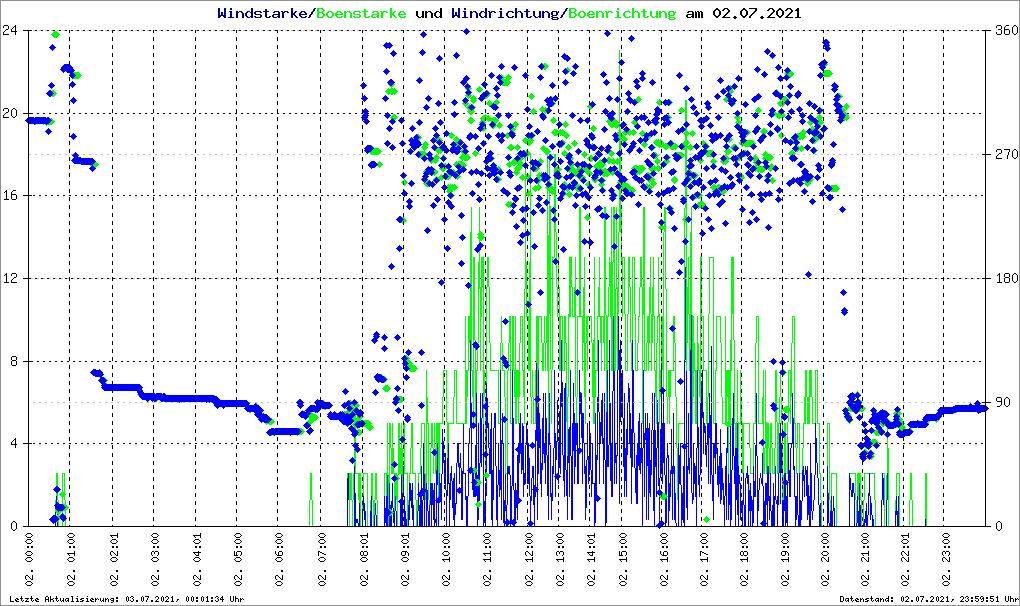Click the 270 value on the right axis
The height and width of the screenshot is (606, 1020).
(x=1001, y=155)
